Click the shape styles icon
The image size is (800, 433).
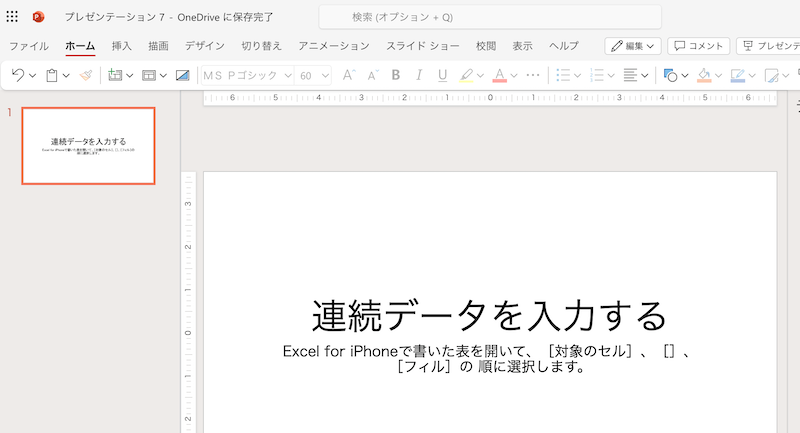tap(771, 75)
